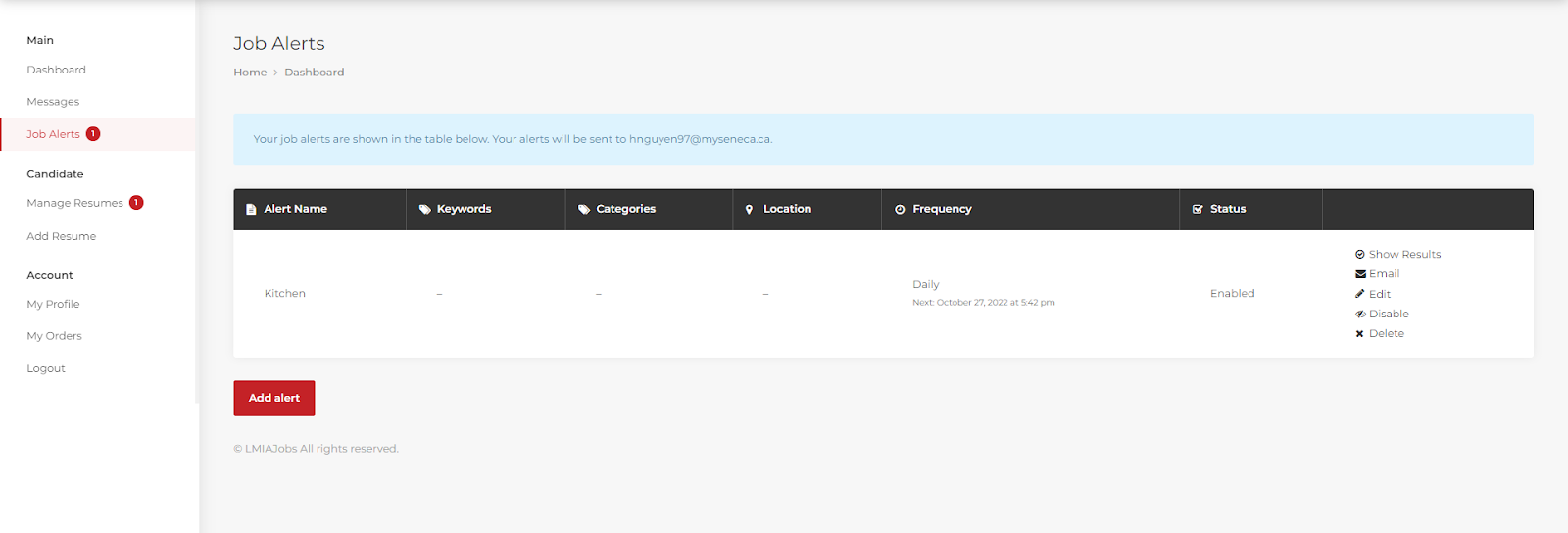1568x533 pixels.
Task: Click the Manage Resumes red badge
Action: click(x=136, y=203)
